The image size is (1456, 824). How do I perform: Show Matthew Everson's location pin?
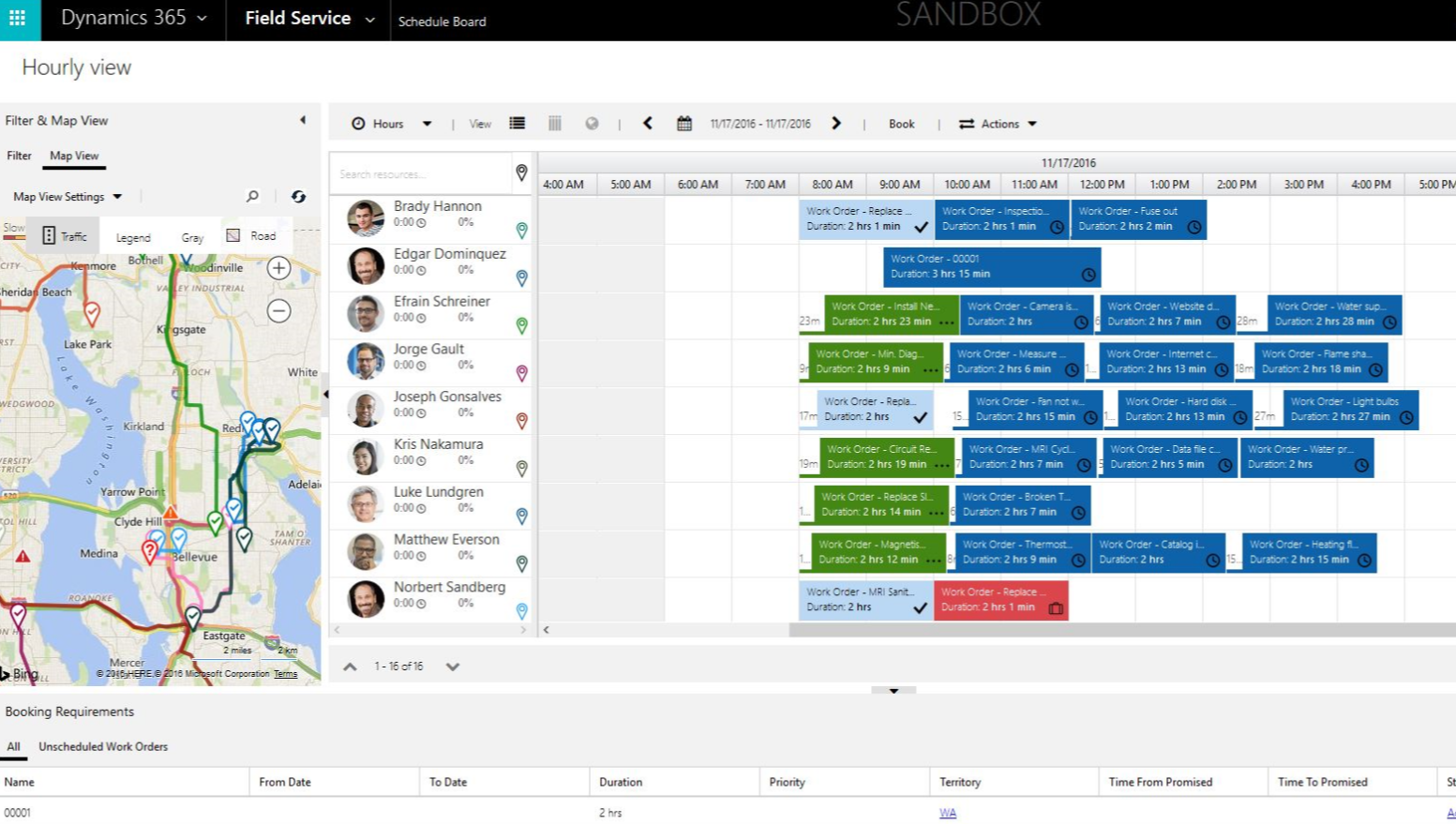click(521, 563)
